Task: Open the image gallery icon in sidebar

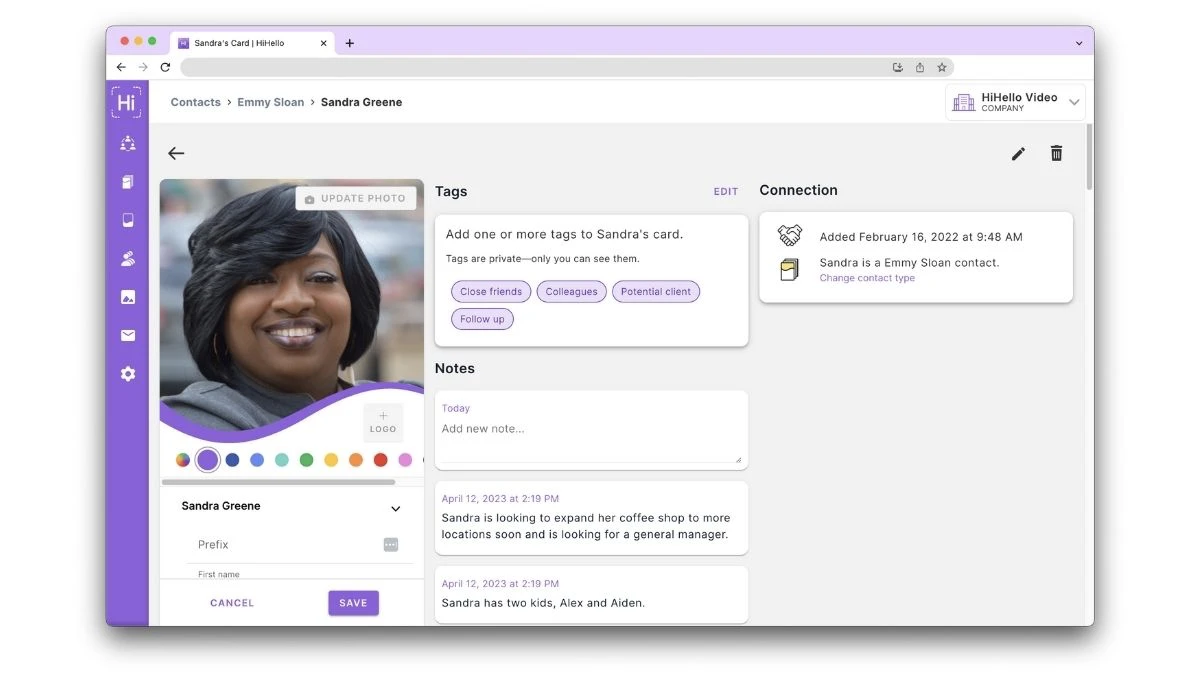Action: [127, 296]
